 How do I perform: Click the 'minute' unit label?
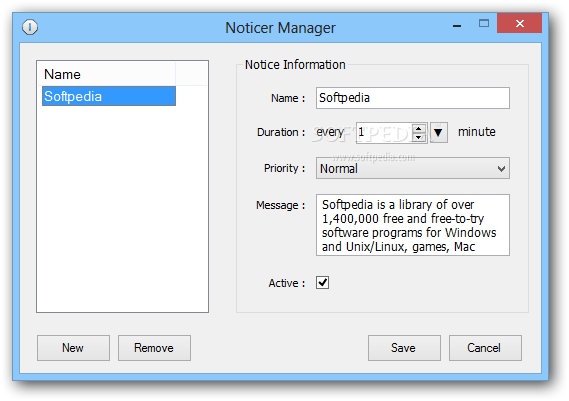click(x=476, y=132)
